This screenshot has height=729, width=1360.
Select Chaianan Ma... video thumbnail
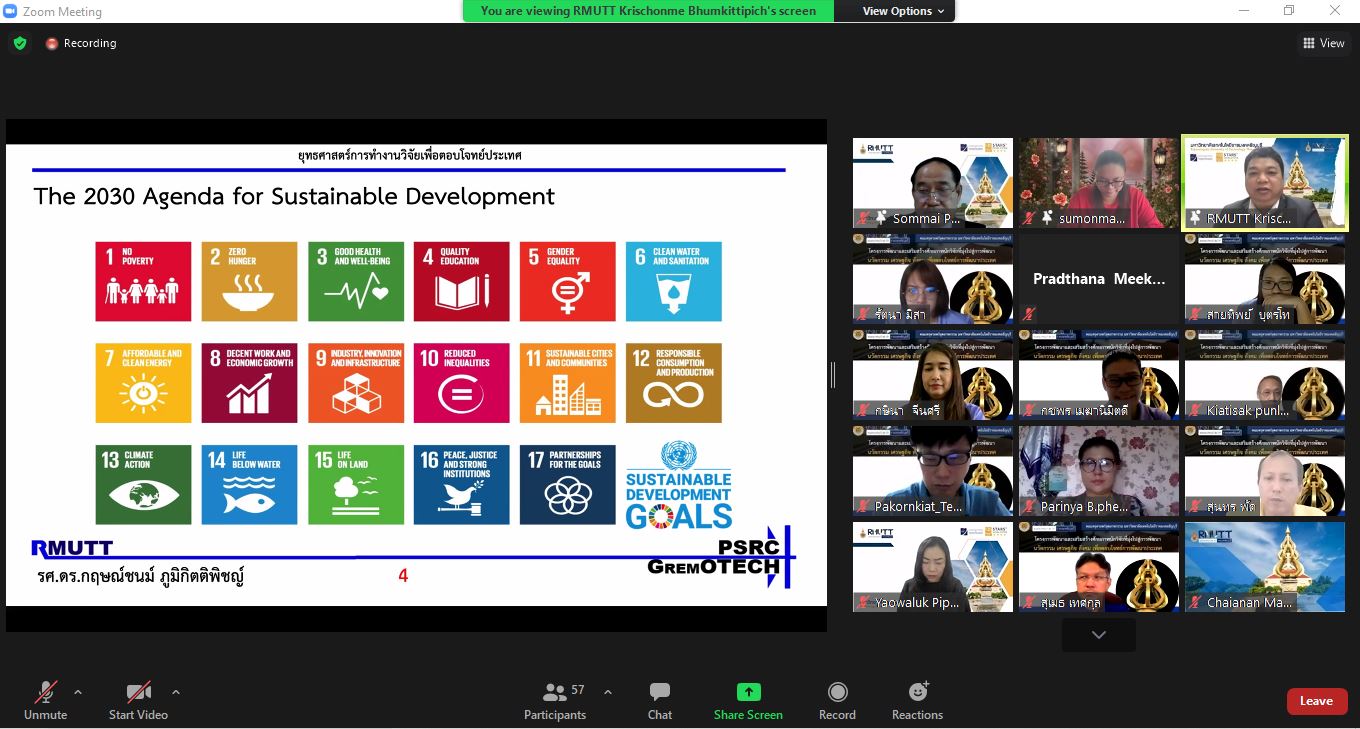pyautogui.click(x=1265, y=567)
